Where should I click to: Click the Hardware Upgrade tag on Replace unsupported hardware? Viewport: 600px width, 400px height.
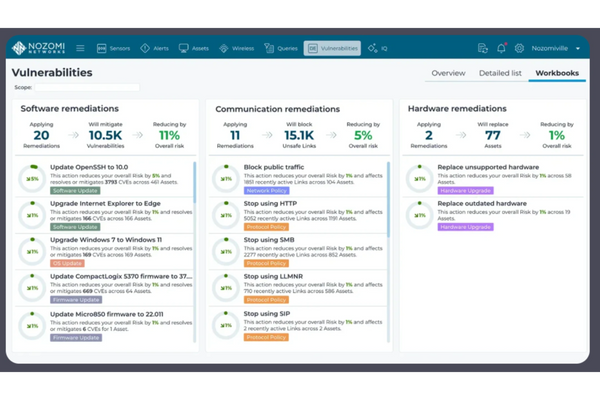pyautogui.click(x=465, y=187)
